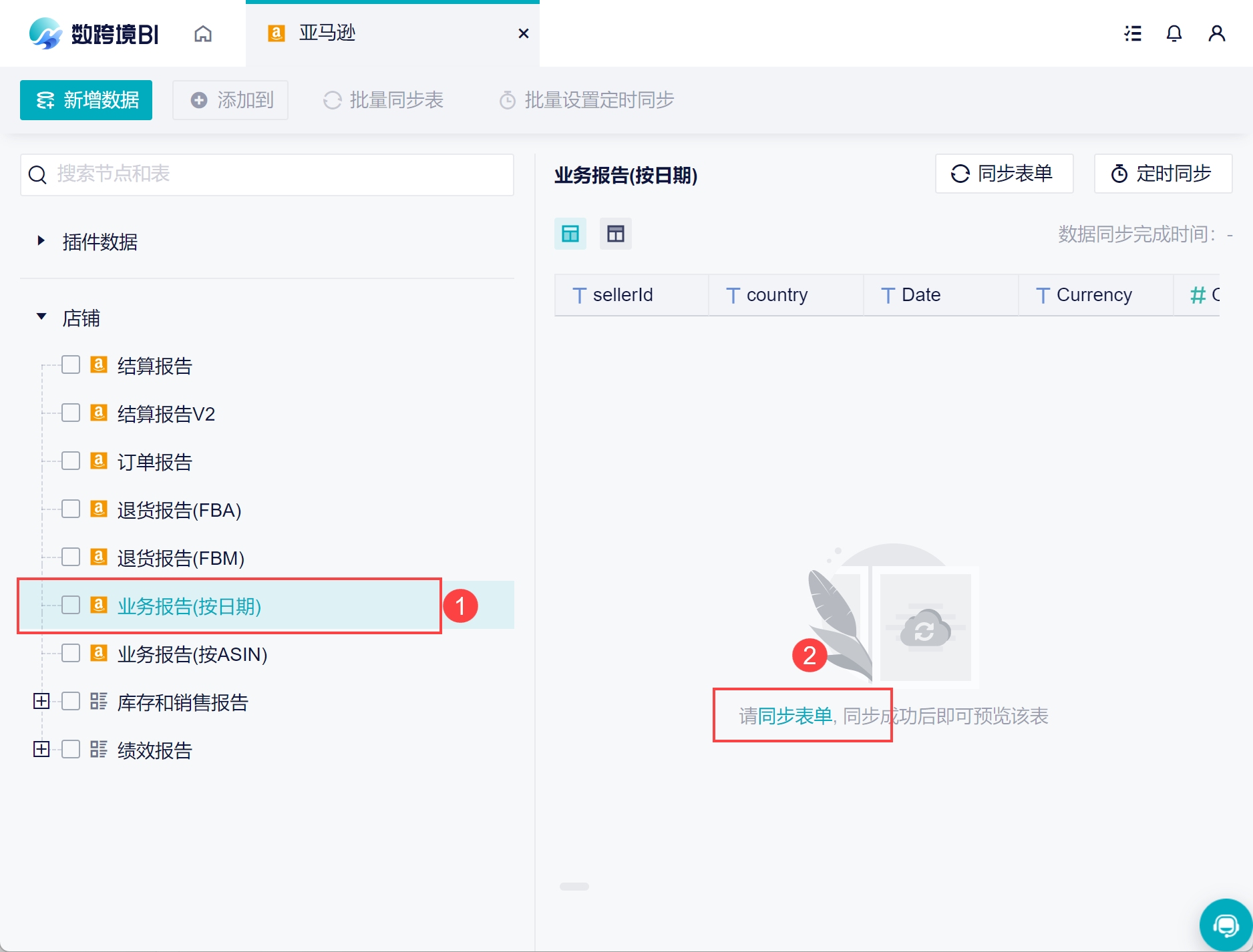Viewport: 1253px width, 952px height.
Task: Expand the 绩效报告 group
Action: click(41, 749)
